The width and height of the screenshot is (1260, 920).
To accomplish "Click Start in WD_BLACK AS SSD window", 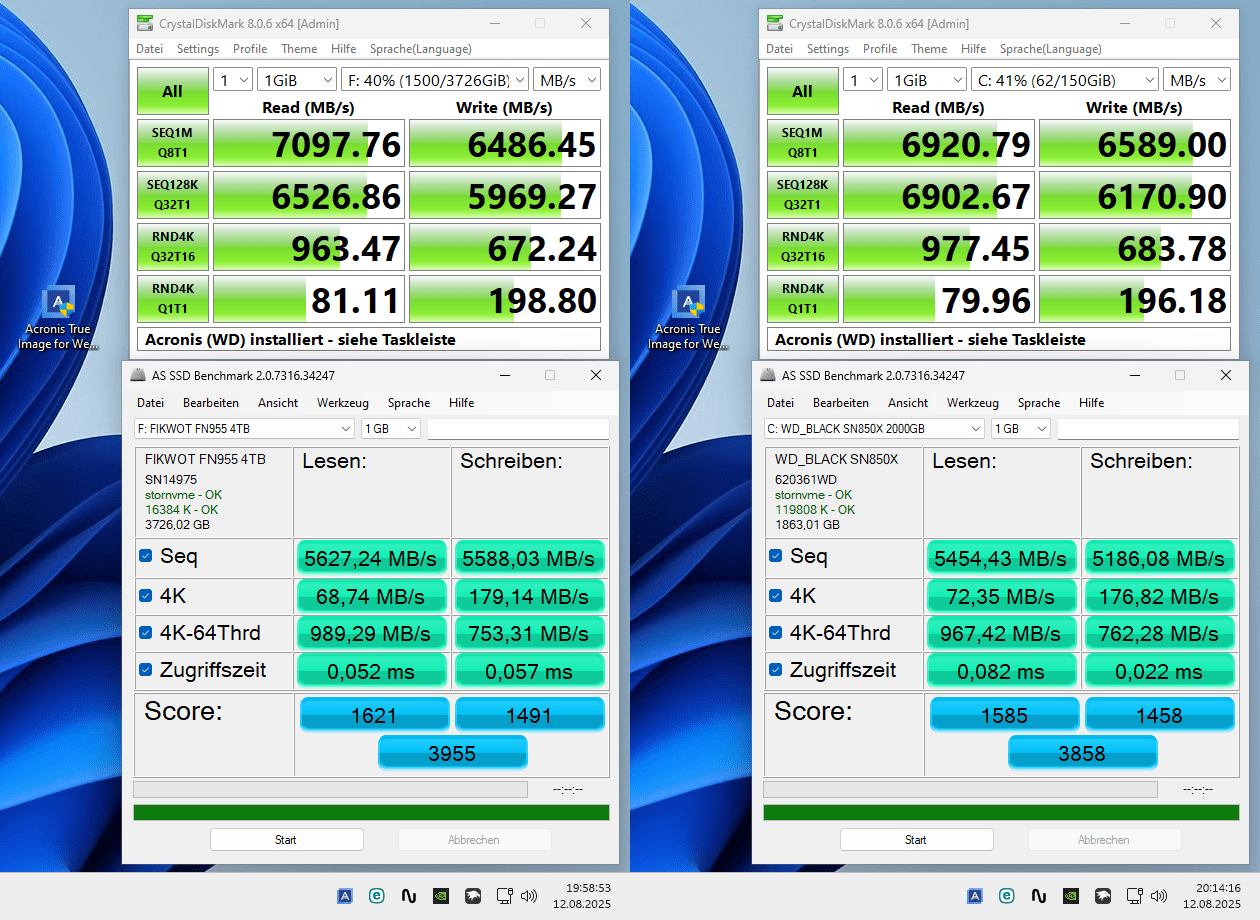I will click(x=916, y=840).
